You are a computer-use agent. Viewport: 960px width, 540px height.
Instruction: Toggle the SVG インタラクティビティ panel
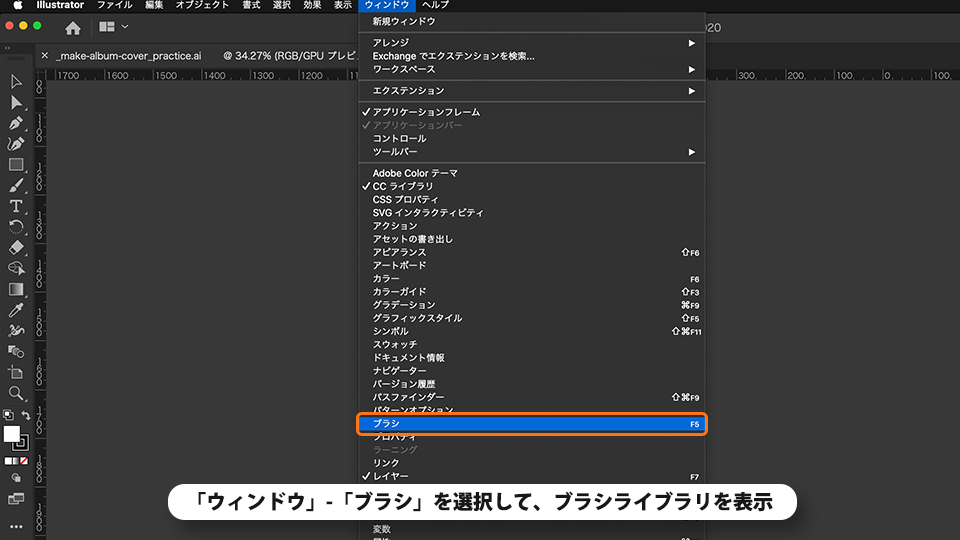click(x=531, y=213)
